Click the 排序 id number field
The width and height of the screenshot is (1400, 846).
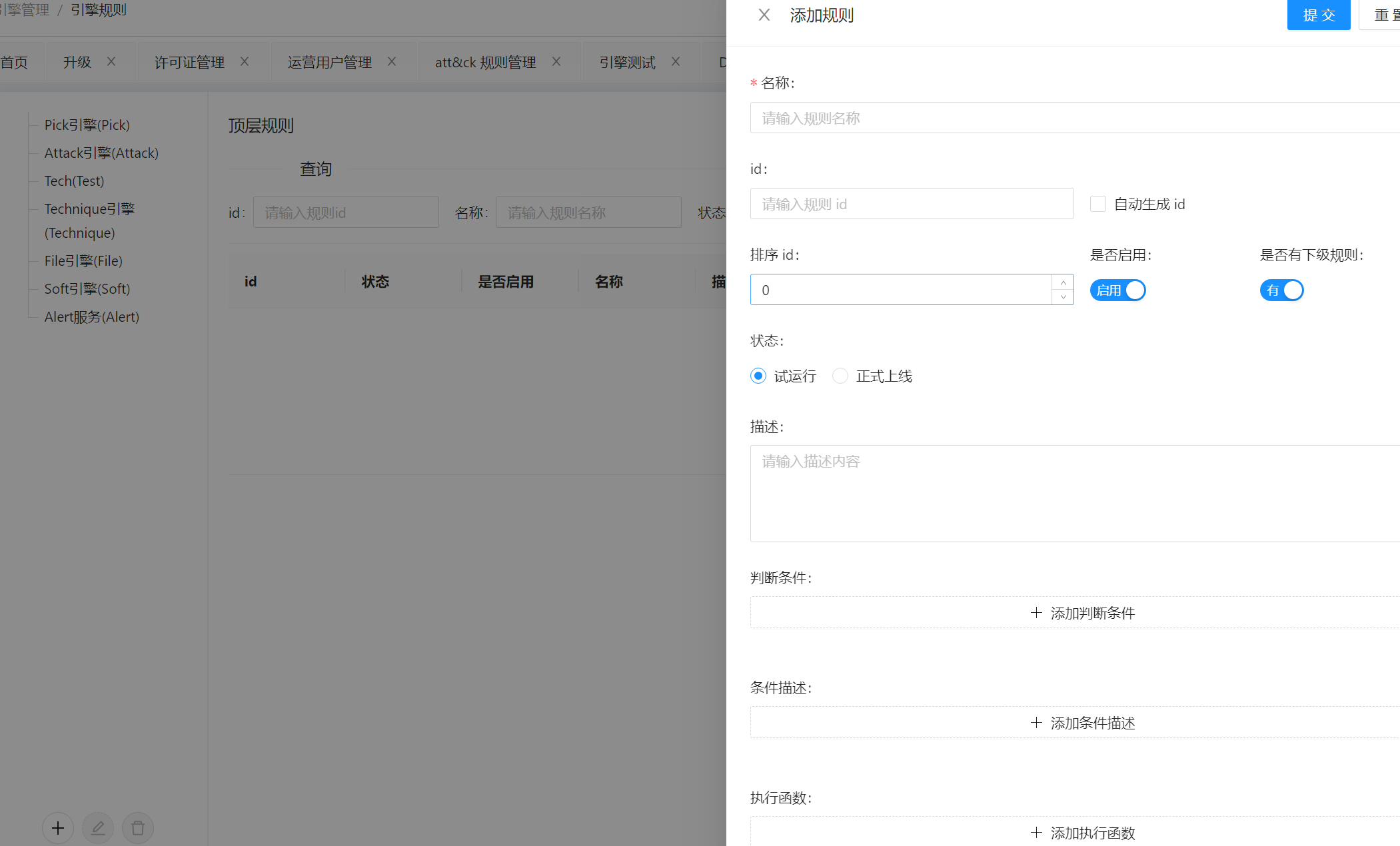[901, 290]
